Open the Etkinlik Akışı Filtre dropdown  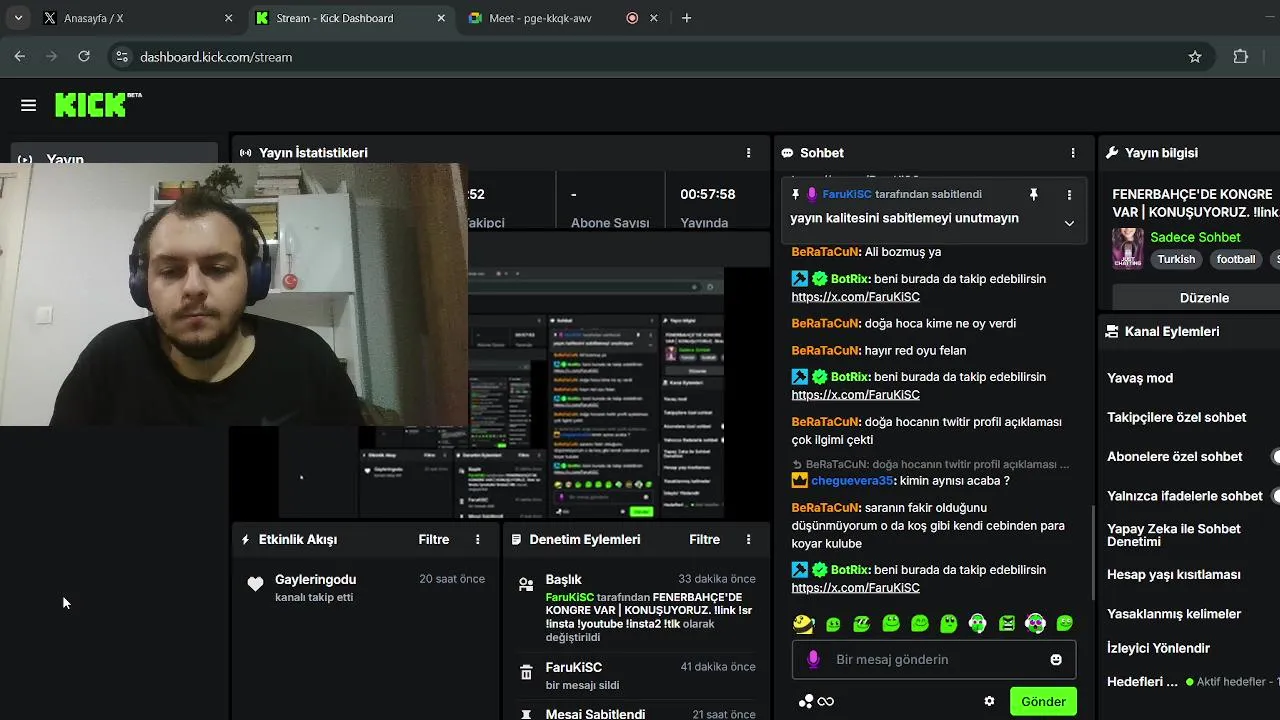pos(433,539)
